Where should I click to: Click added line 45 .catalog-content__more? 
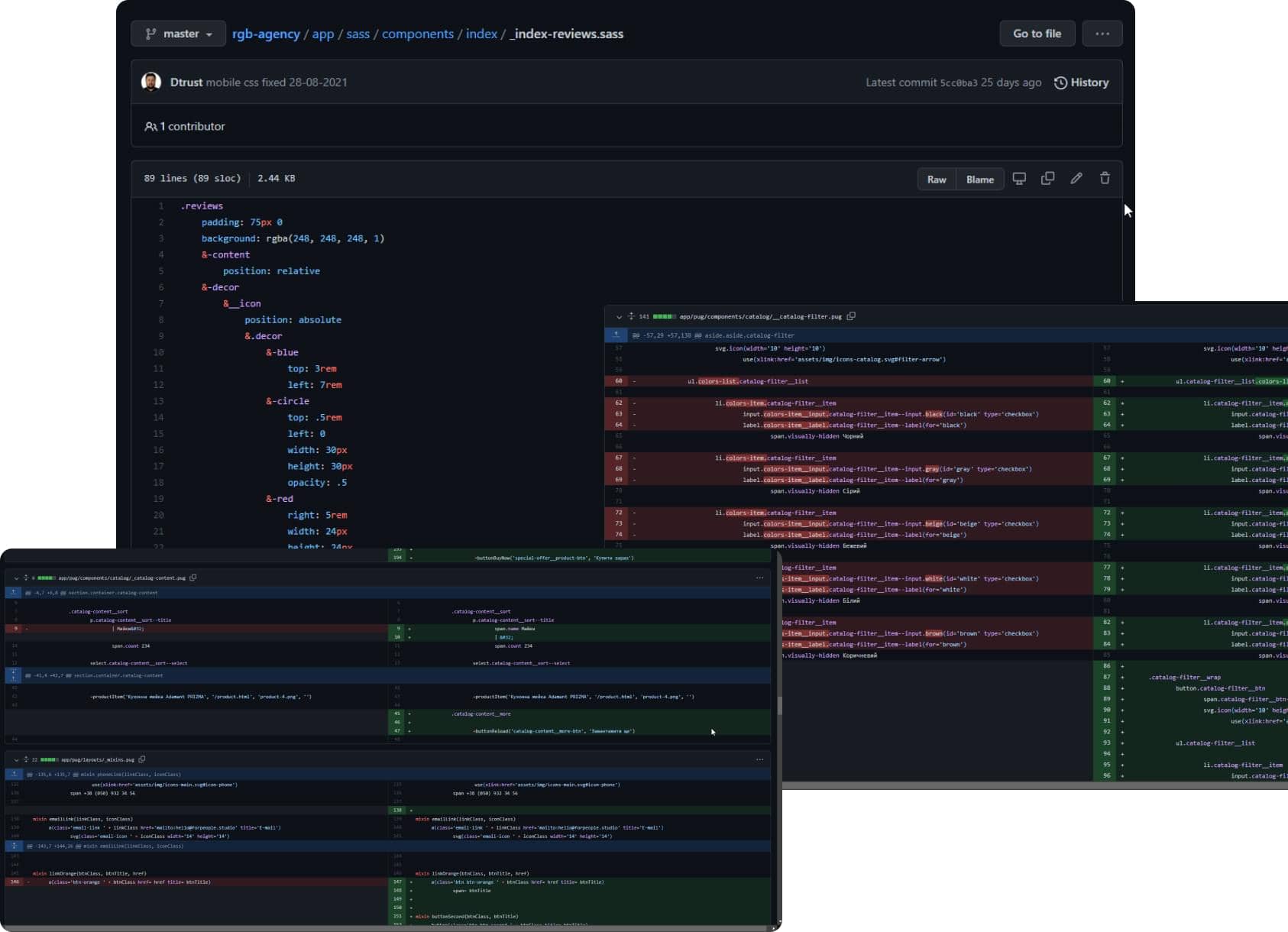click(580, 714)
